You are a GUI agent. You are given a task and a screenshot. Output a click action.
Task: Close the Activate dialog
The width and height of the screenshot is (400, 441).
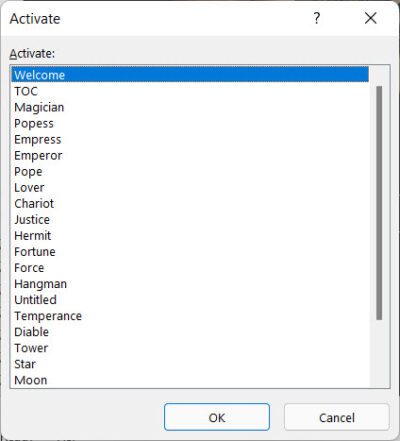pos(370,18)
